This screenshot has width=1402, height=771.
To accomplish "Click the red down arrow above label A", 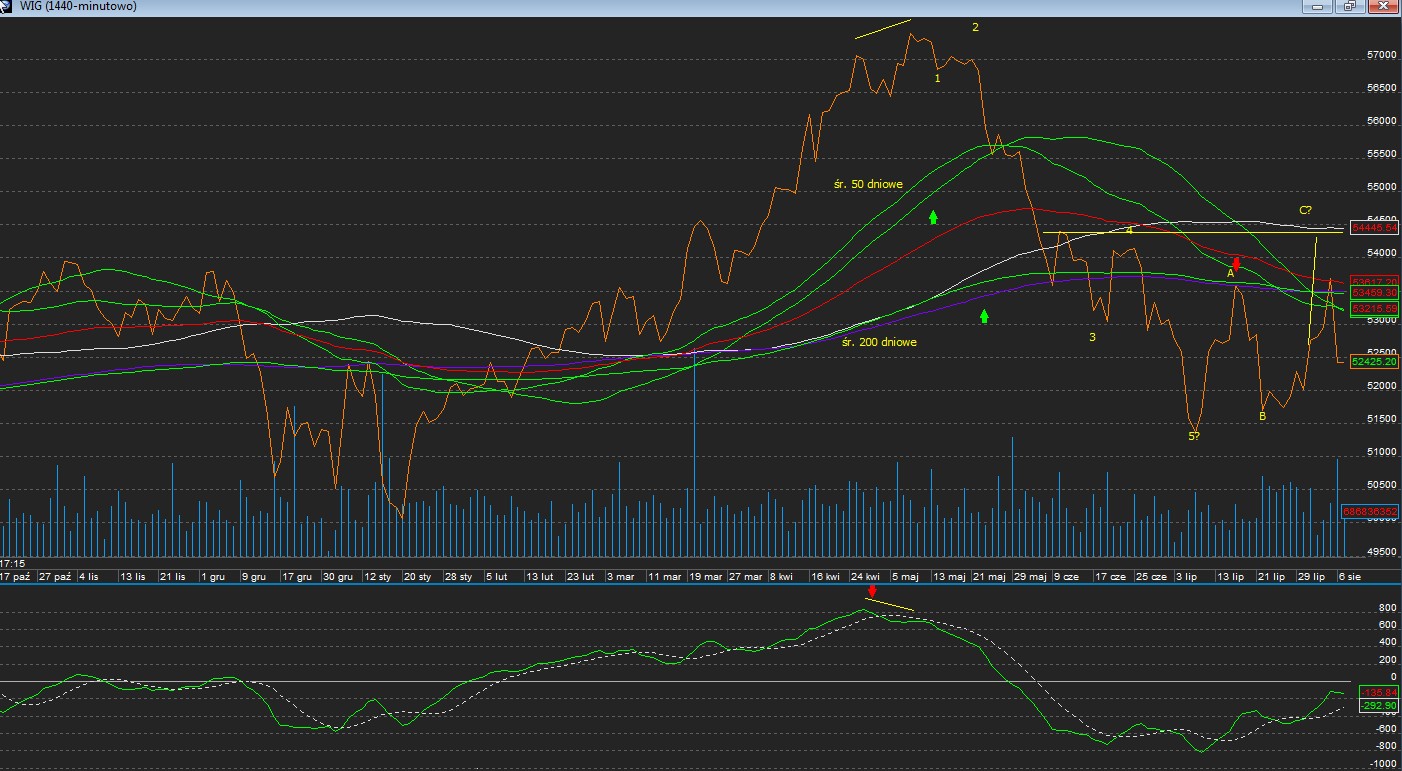I will click(x=1237, y=263).
